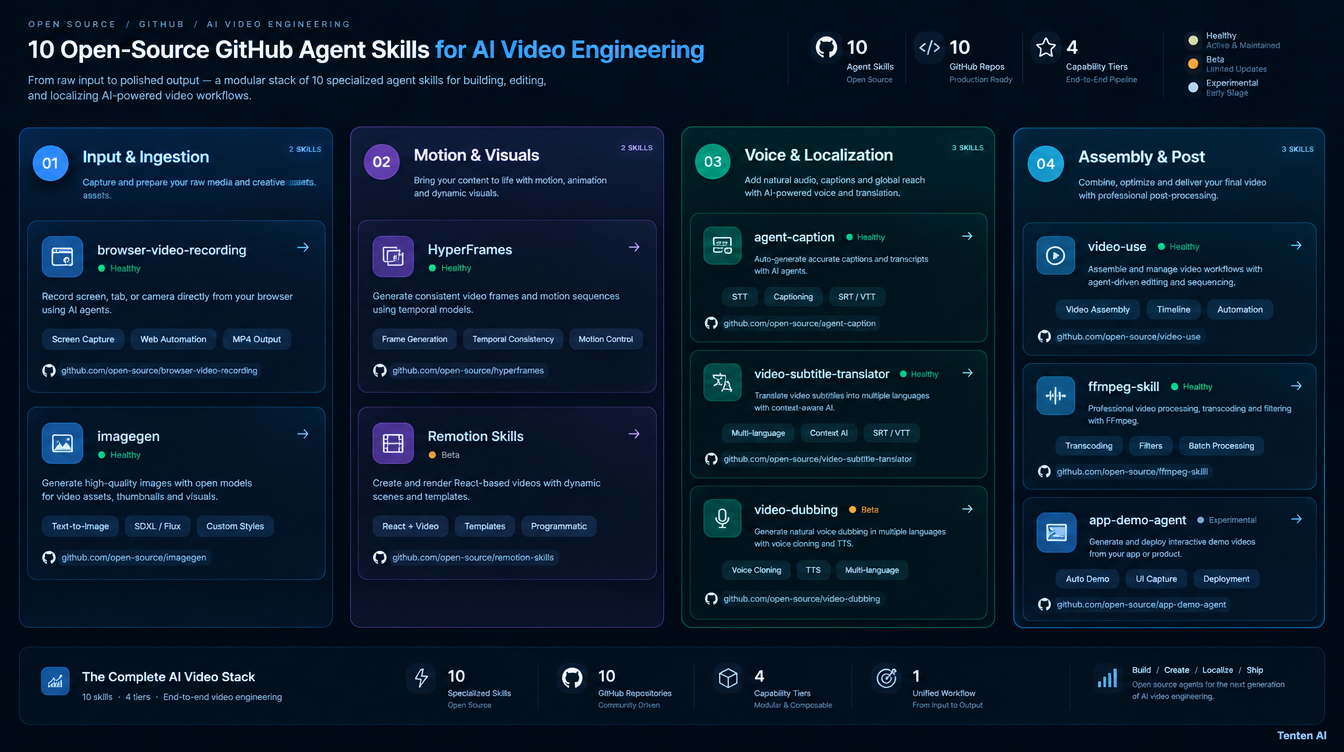Open github.com/open-source/video-dubbing link

(x=802, y=598)
